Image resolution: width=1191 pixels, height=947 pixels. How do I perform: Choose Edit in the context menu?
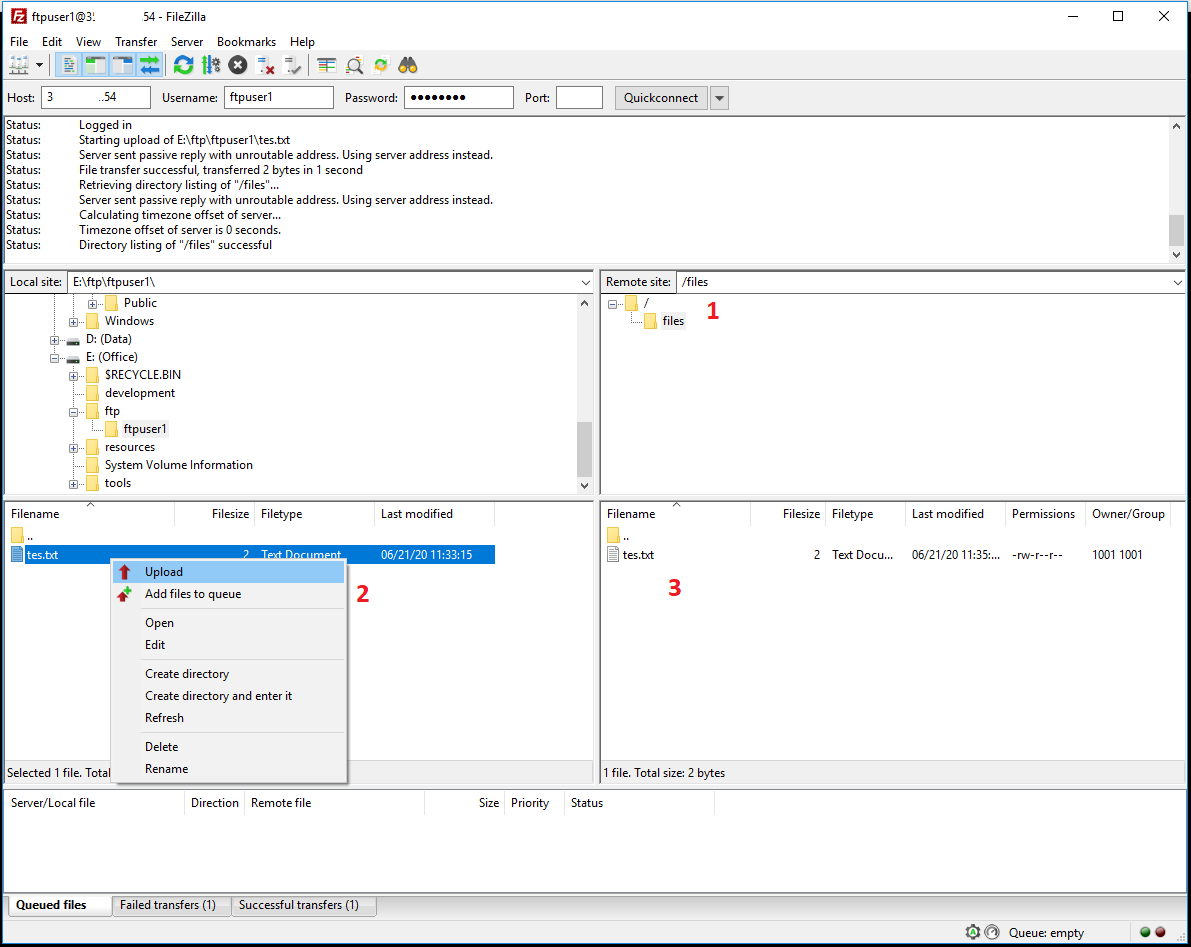tap(229, 645)
